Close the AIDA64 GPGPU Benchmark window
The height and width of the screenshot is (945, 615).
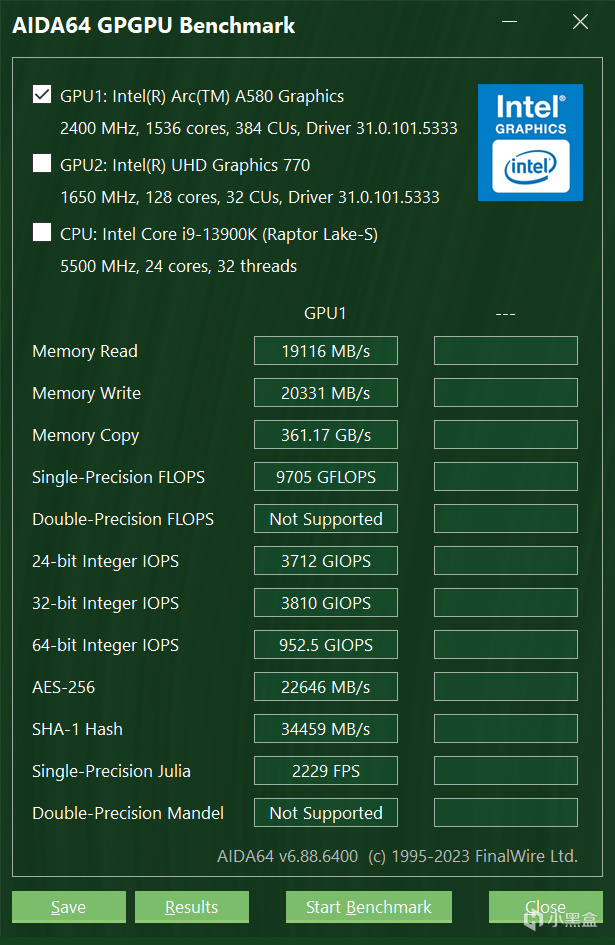tap(579, 22)
